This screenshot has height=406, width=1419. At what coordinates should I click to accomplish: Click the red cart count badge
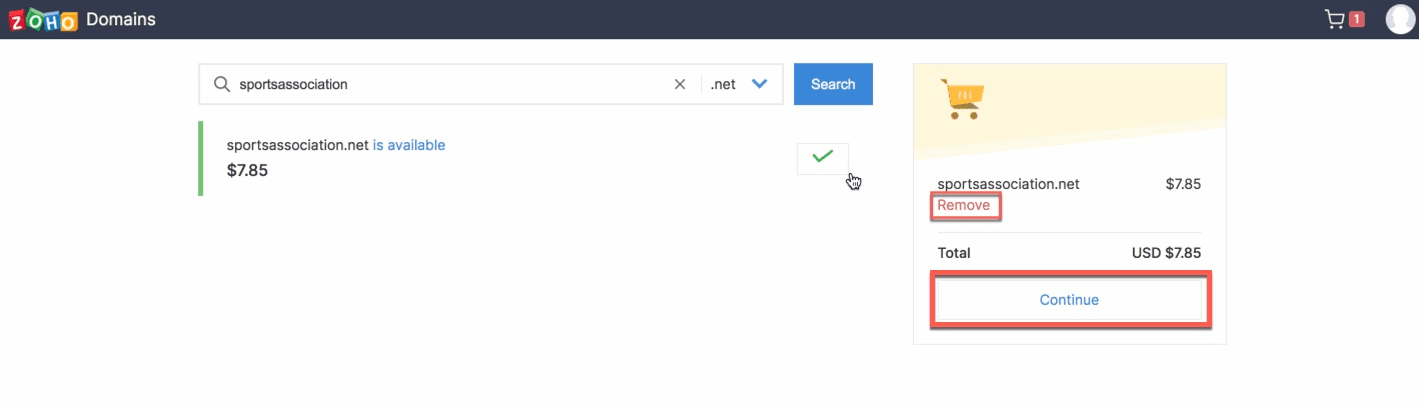tap(1357, 19)
